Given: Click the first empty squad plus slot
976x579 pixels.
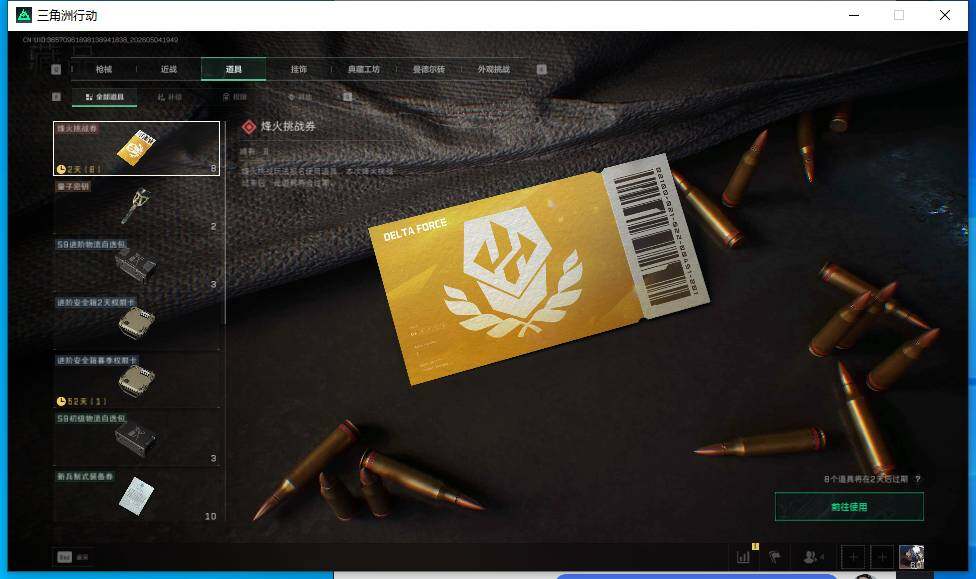Looking at the screenshot, I should coord(853,557).
